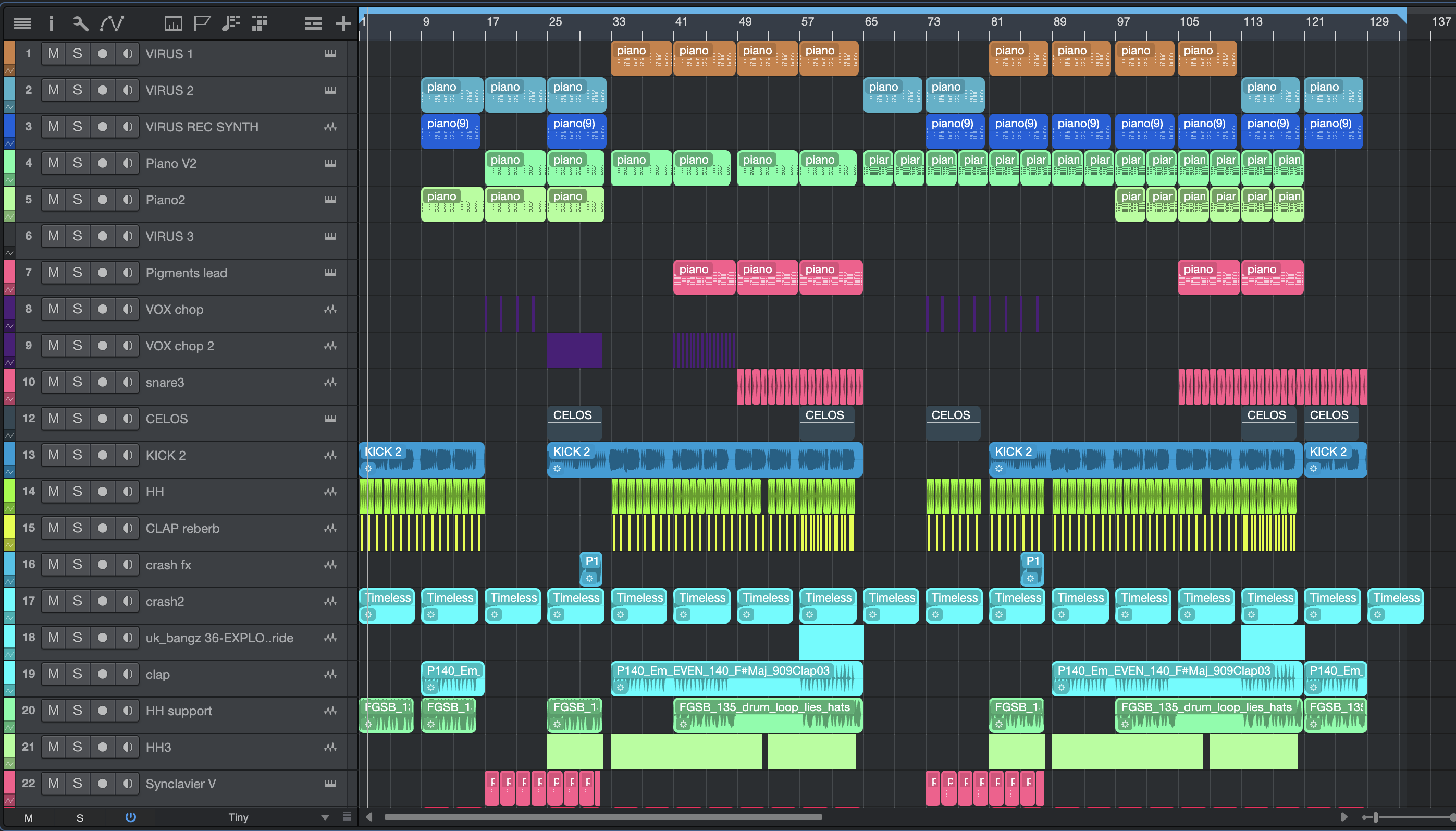This screenshot has width=1456, height=831.
Task: Click the VIRUS 1 instrument keyboard icon
Action: (330, 54)
